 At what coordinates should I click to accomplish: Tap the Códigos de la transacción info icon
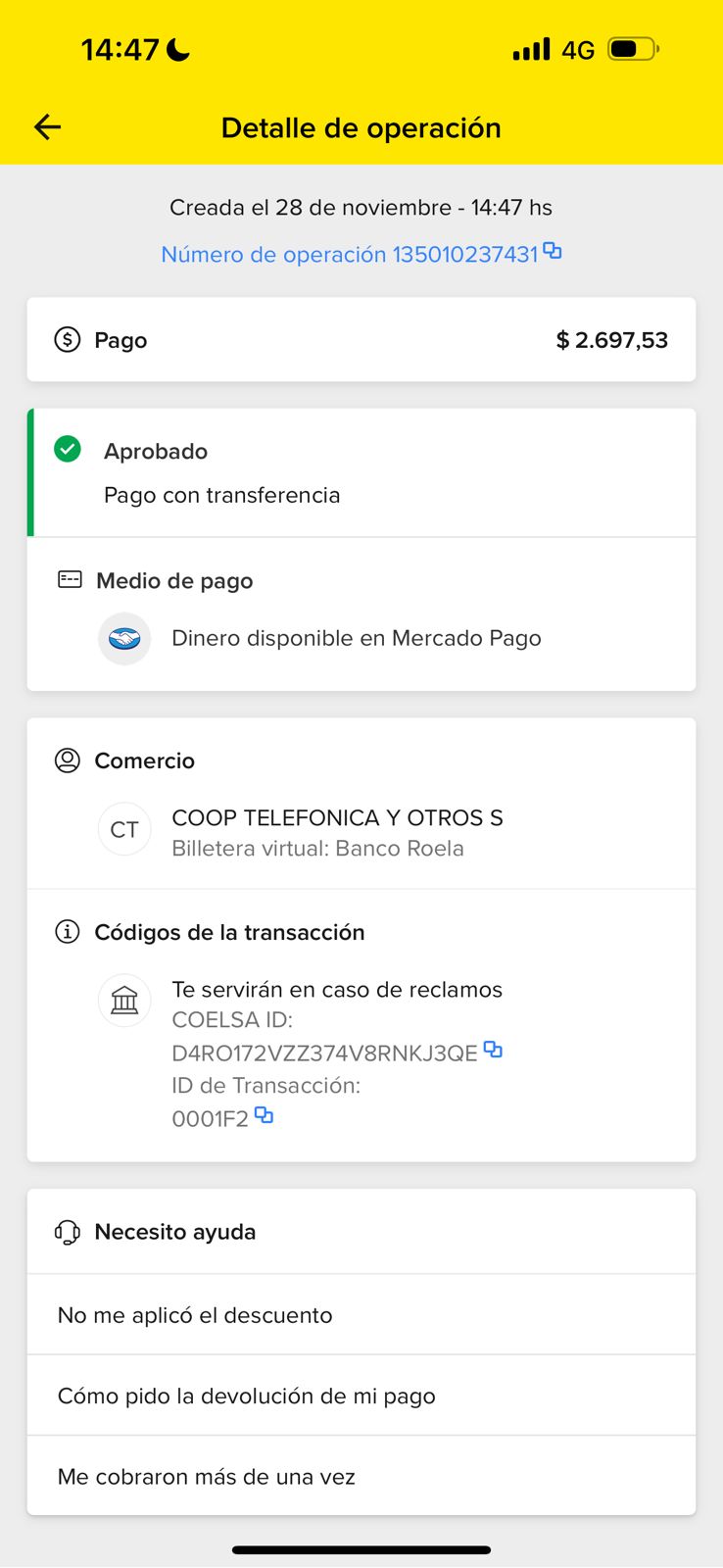click(67, 932)
